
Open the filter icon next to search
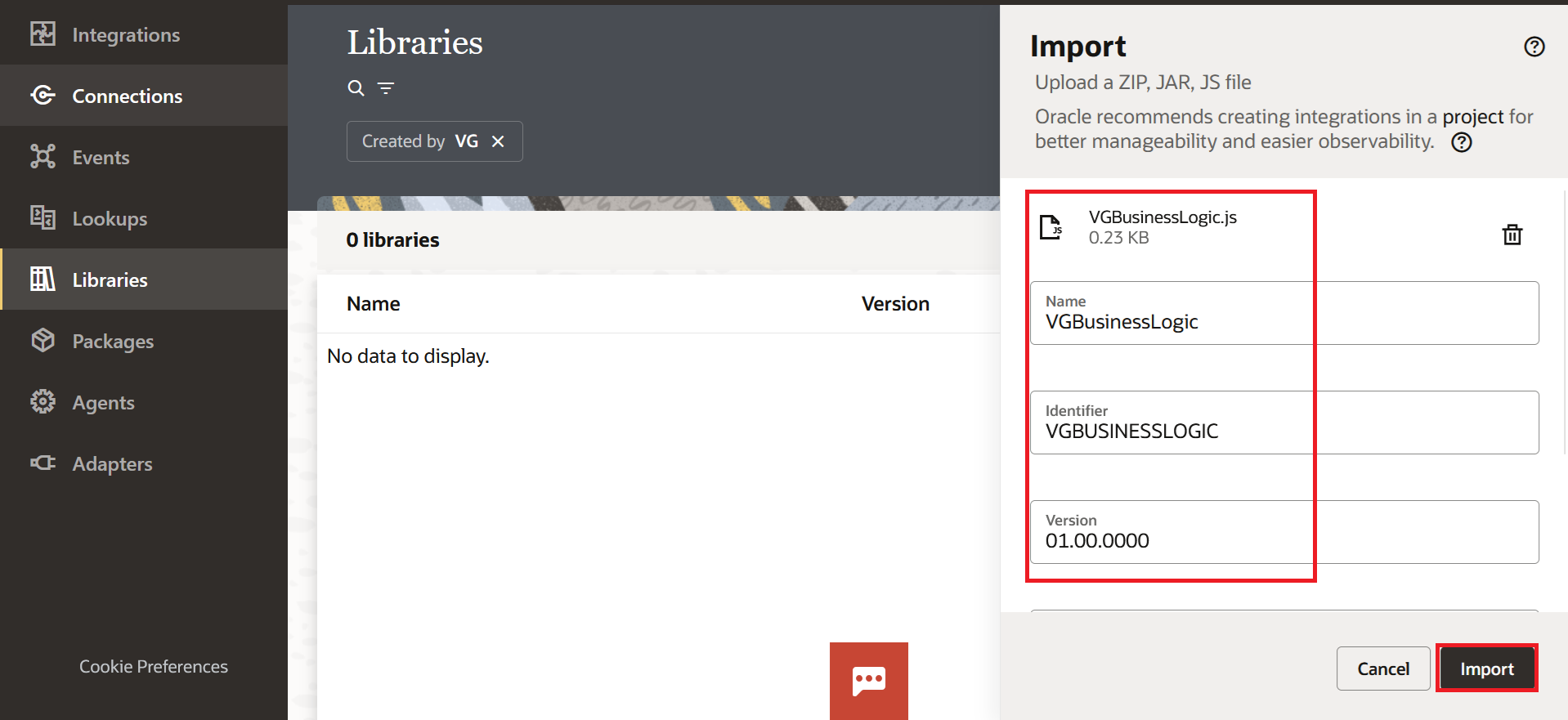point(386,88)
